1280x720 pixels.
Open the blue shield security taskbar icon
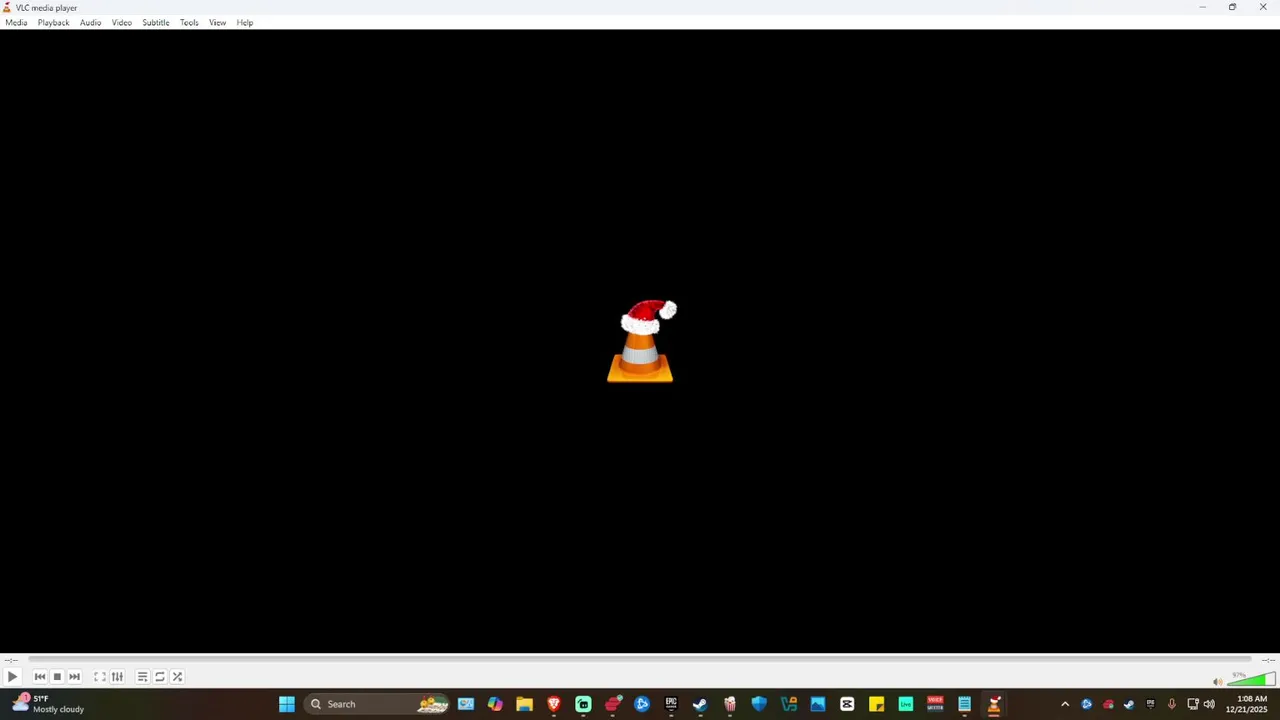click(759, 704)
